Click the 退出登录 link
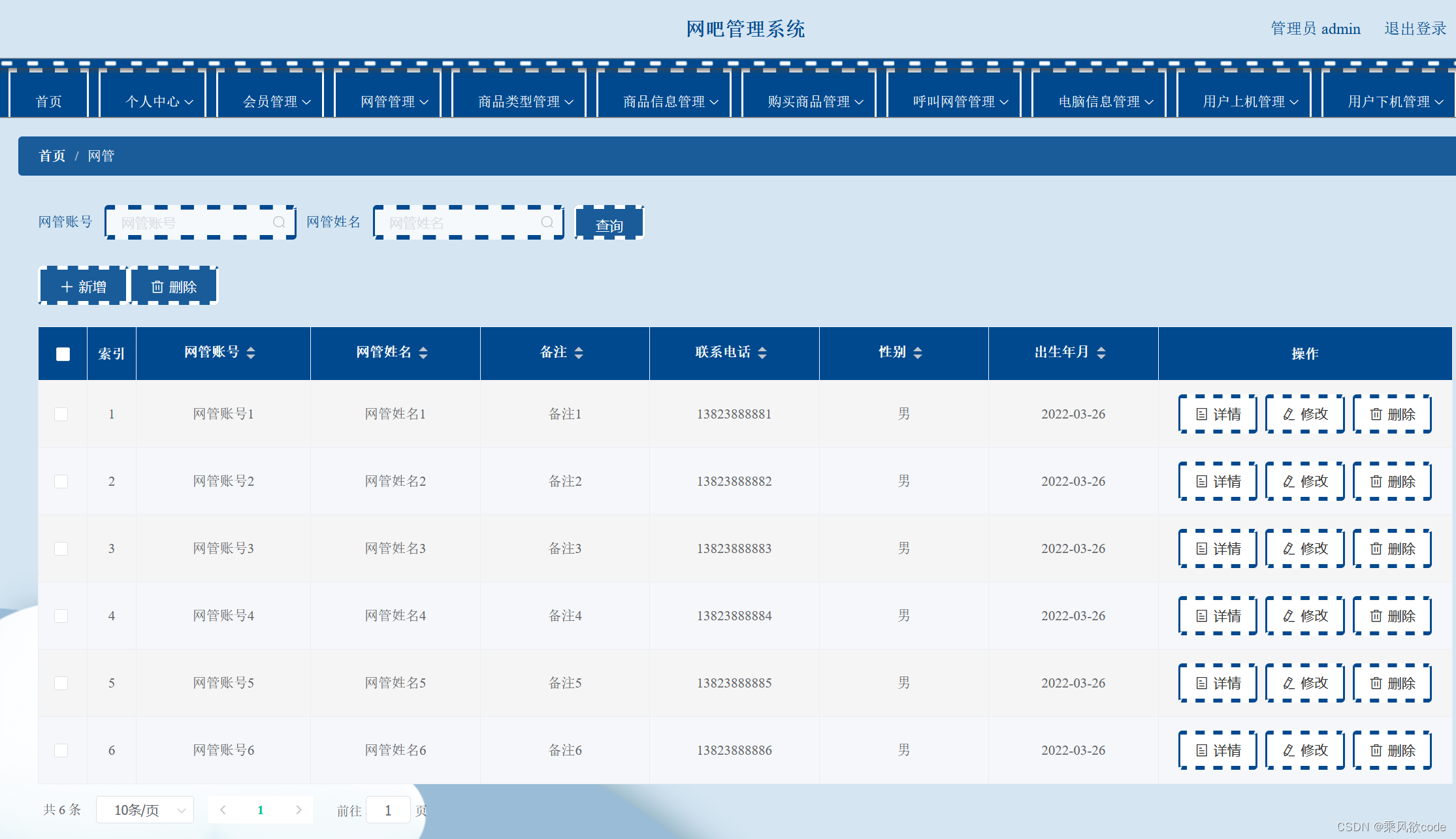 pyautogui.click(x=1415, y=29)
